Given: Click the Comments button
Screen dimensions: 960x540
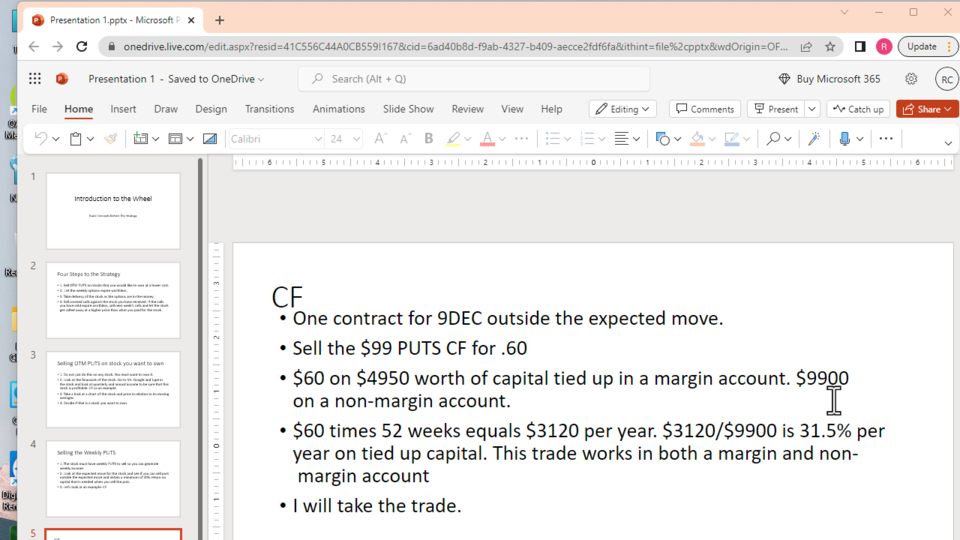Looking at the screenshot, I should click(x=705, y=109).
